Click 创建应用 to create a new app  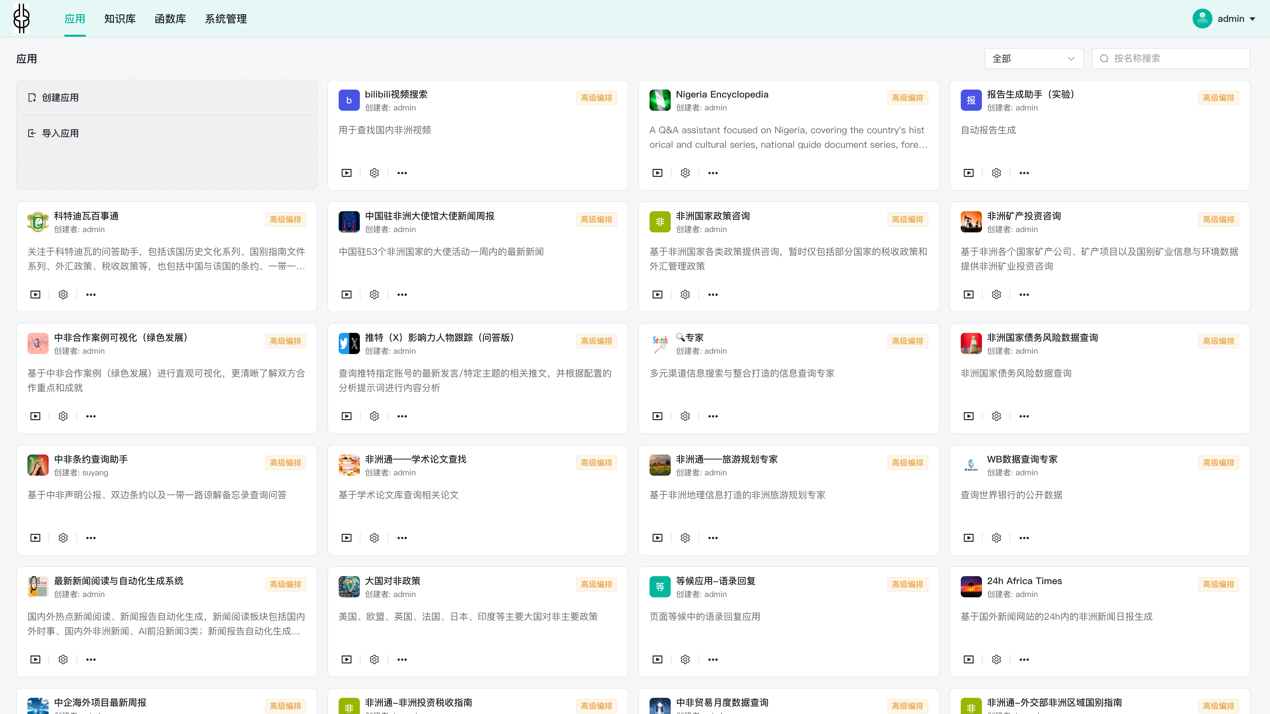[x=61, y=98]
